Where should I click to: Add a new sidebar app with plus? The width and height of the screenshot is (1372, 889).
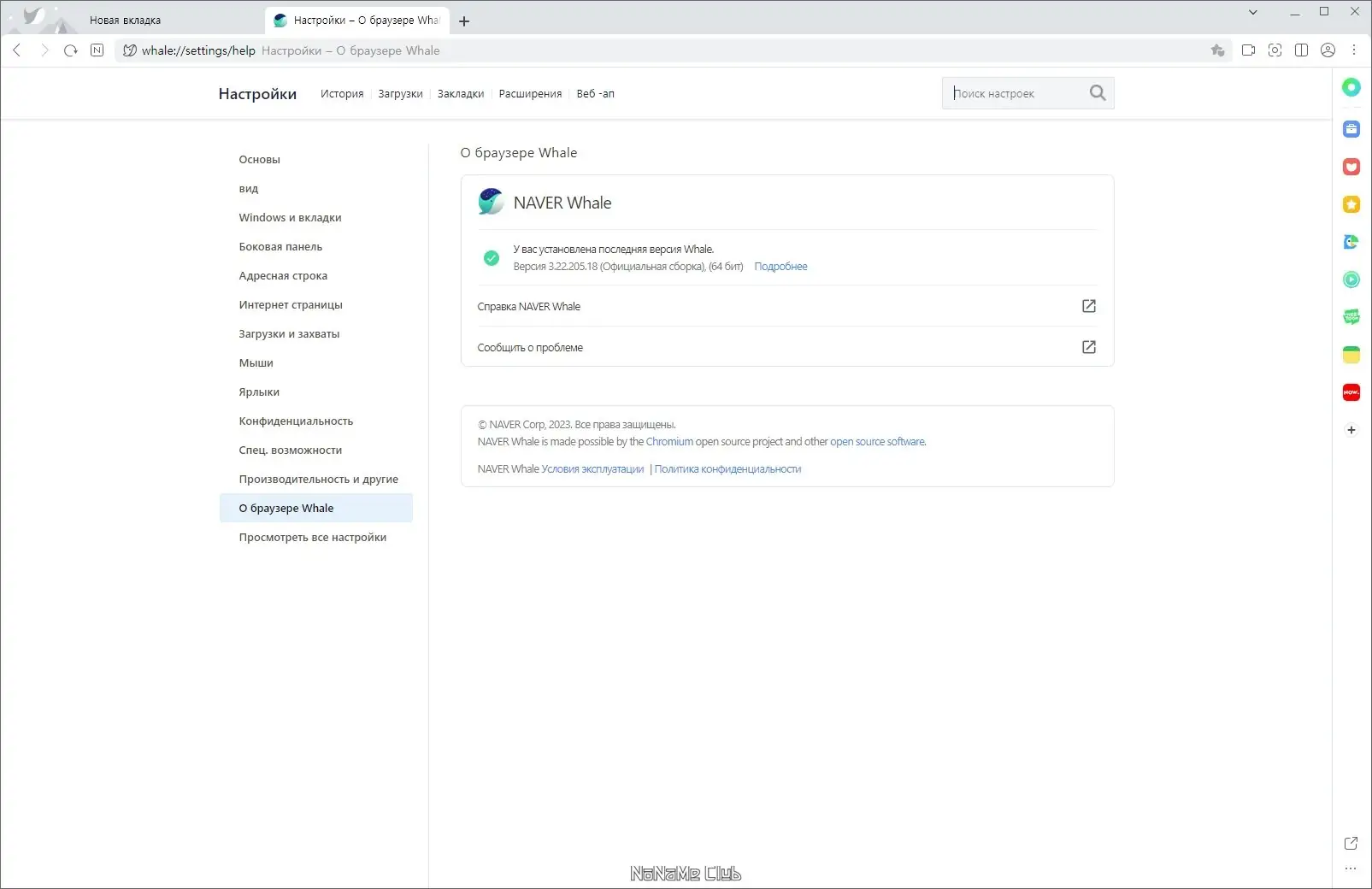pos(1351,430)
